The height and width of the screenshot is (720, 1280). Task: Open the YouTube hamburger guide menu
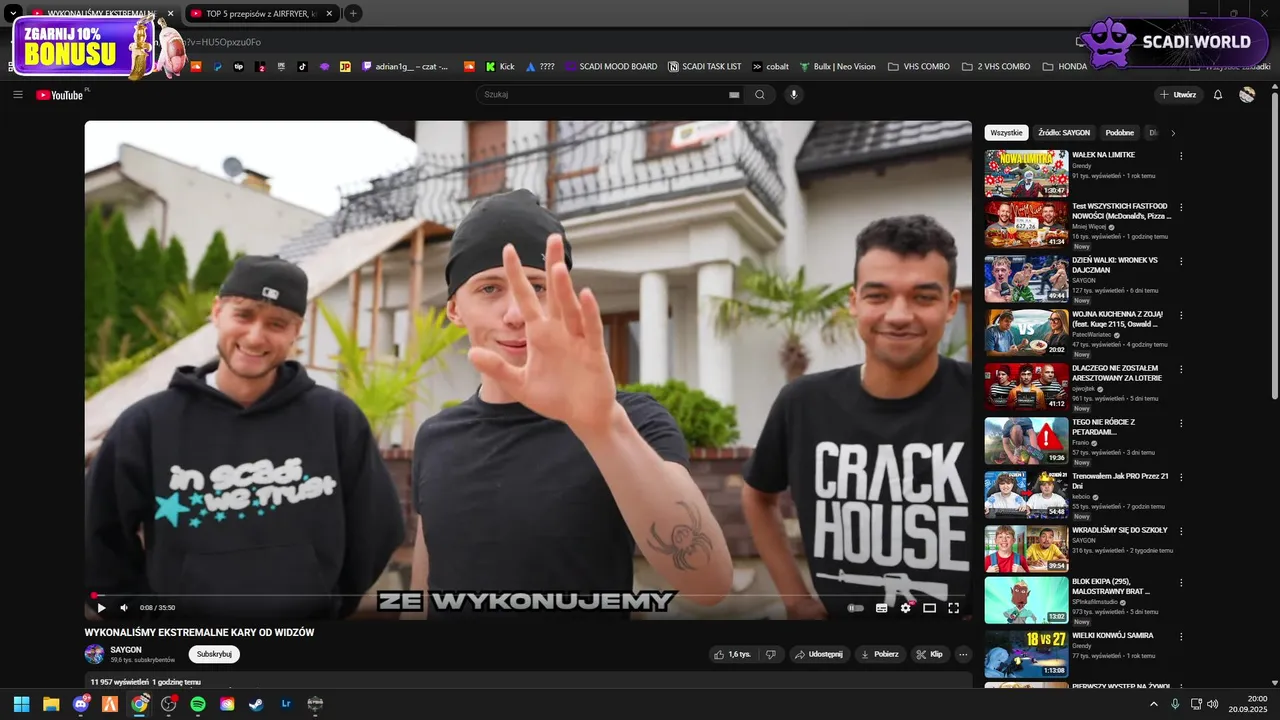[18, 95]
